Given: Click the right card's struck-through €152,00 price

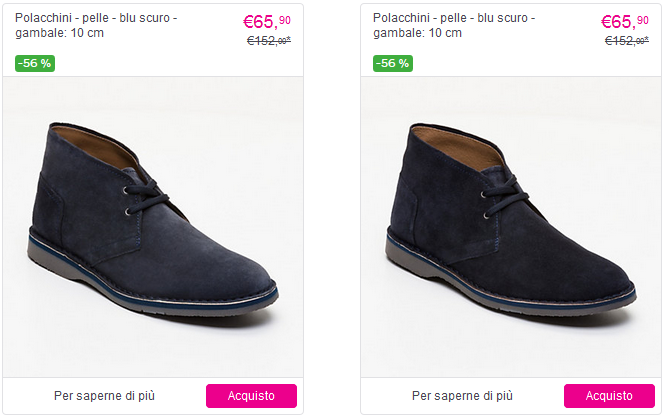Looking at the screenshot, I should click(x=627, y=41).
